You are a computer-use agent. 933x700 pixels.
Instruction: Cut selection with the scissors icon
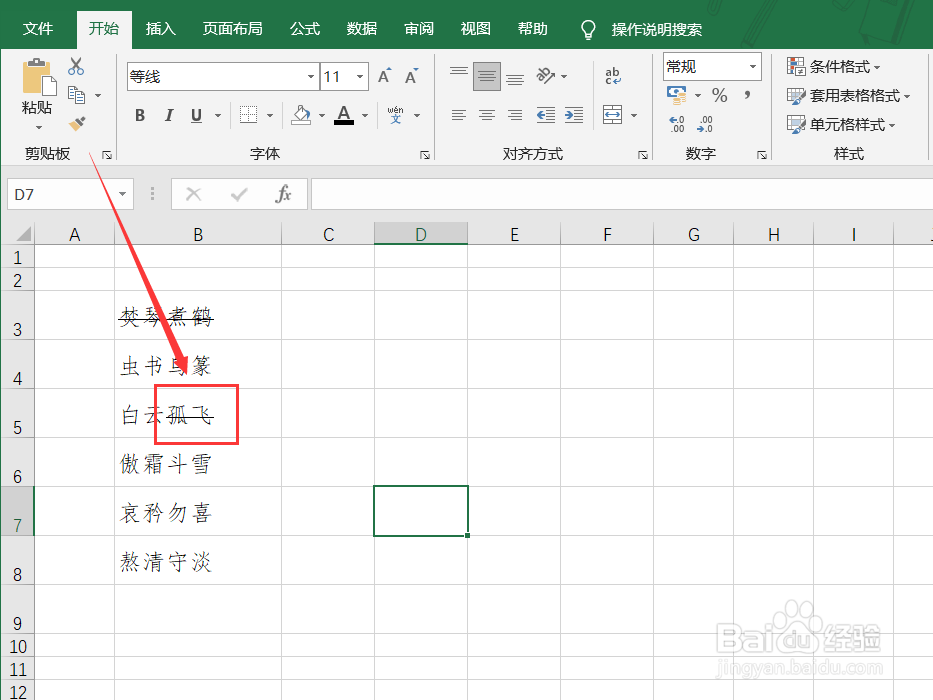[x=76, y=65]
